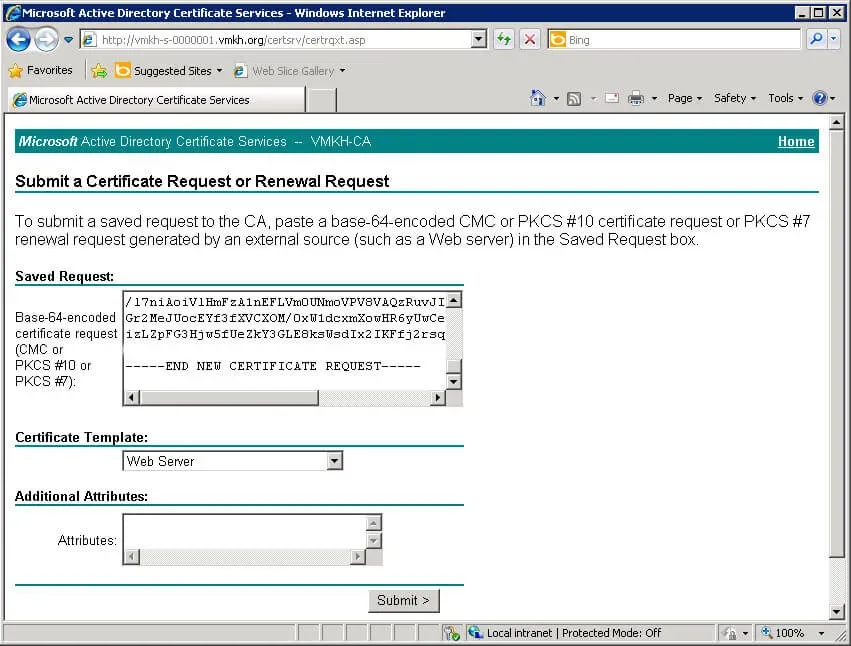851x646 pixels.
Task: Click the page icon in the address bar
Action: coord(89,40)
